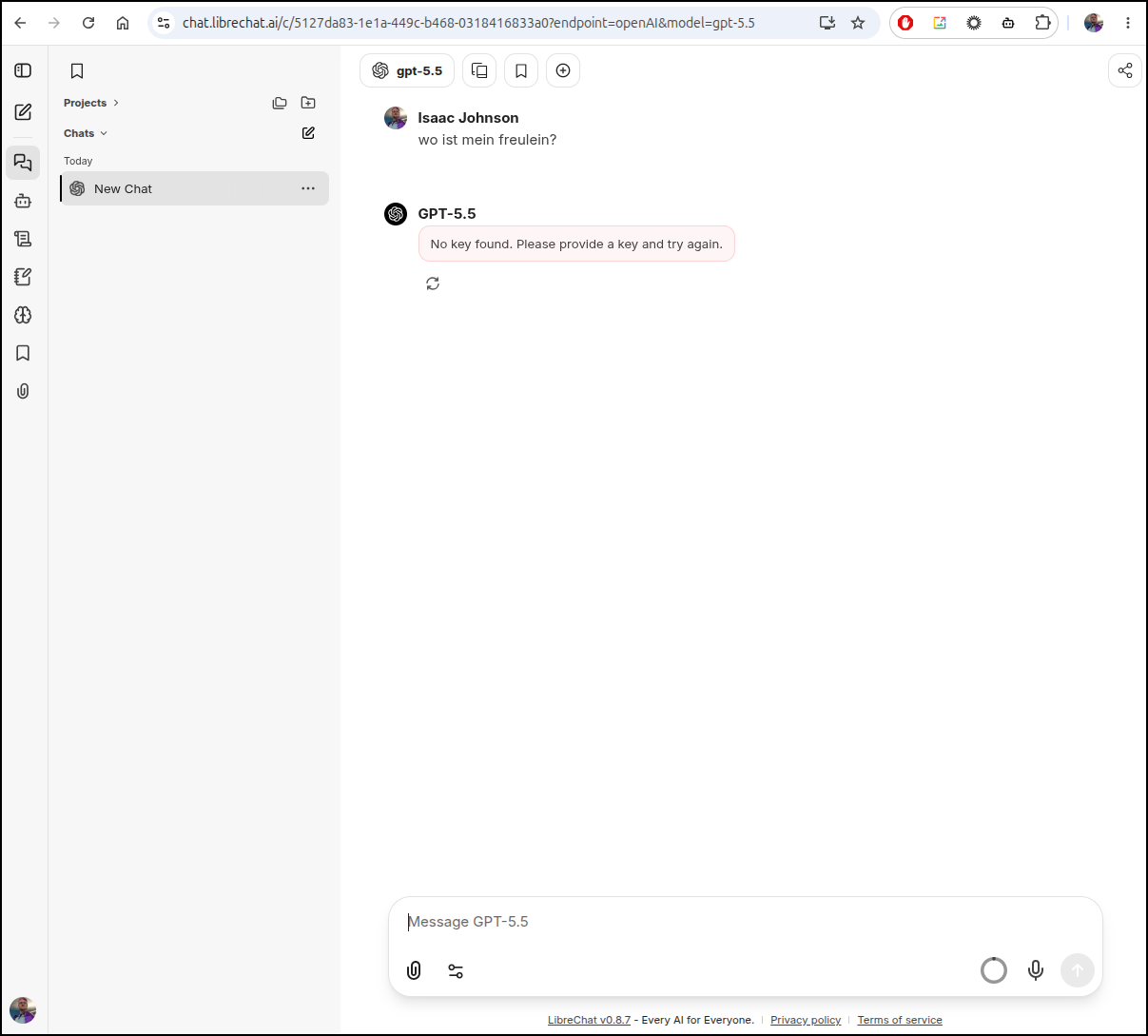Select the New Chat conversation
This screenshot has width=1148, height=1036.
(x=195, y=188)
